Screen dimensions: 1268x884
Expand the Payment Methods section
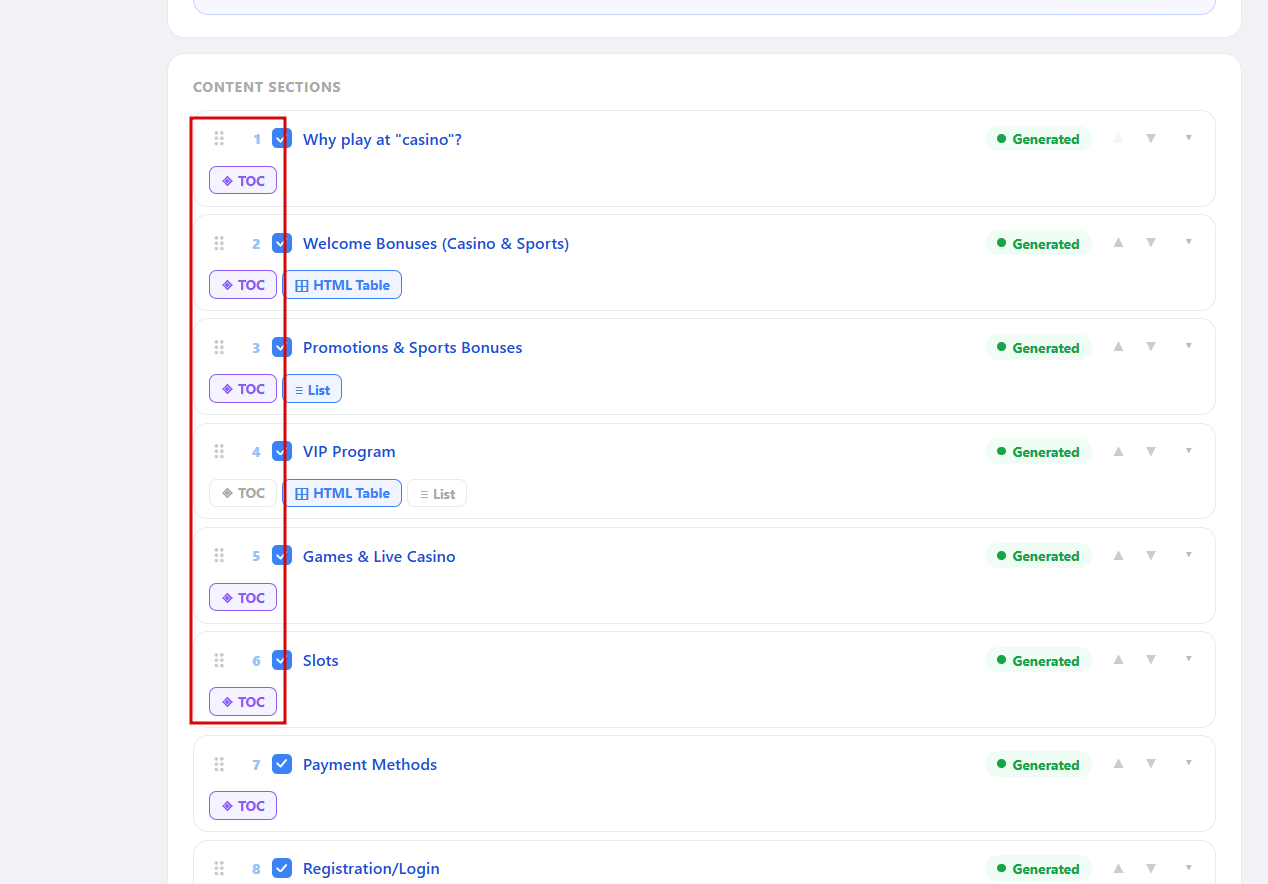tap(1188, 763)
